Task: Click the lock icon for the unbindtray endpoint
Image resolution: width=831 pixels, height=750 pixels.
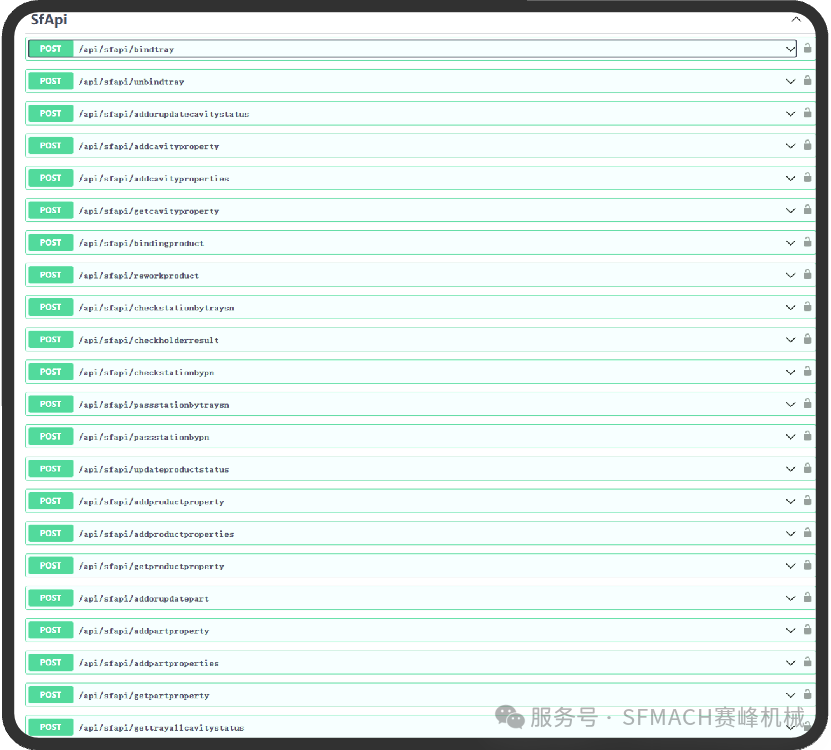Action: (x=807, y=81)
